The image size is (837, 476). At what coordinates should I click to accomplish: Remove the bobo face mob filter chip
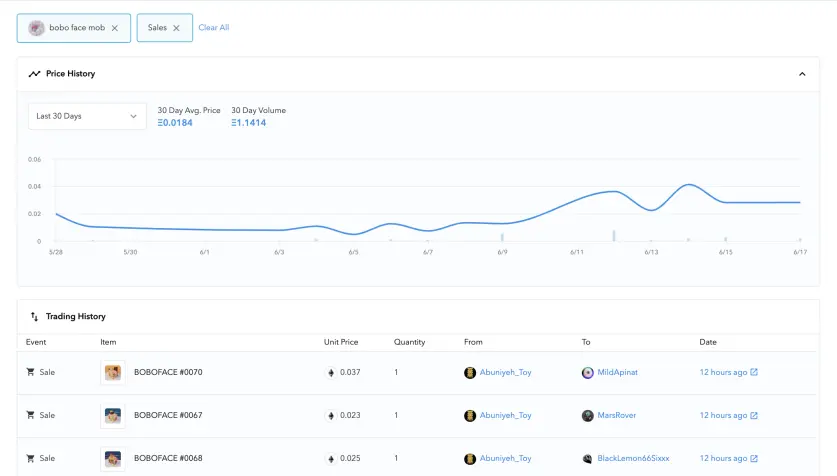pos(115,28)
